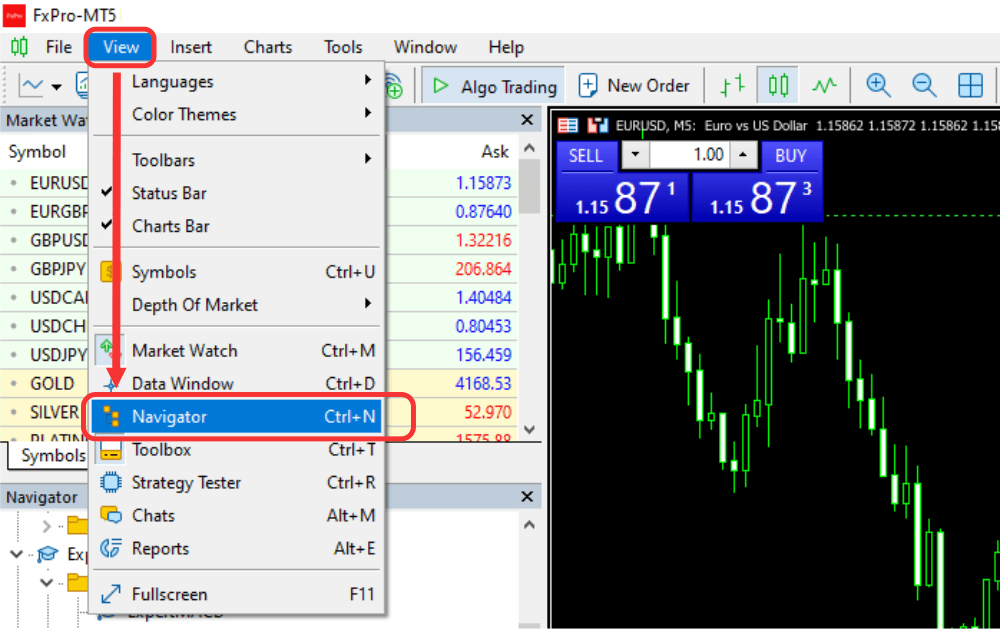The height and width of the screenshot is (629, 1000).
Task: Place a New Order
Action: pos(635,85)
